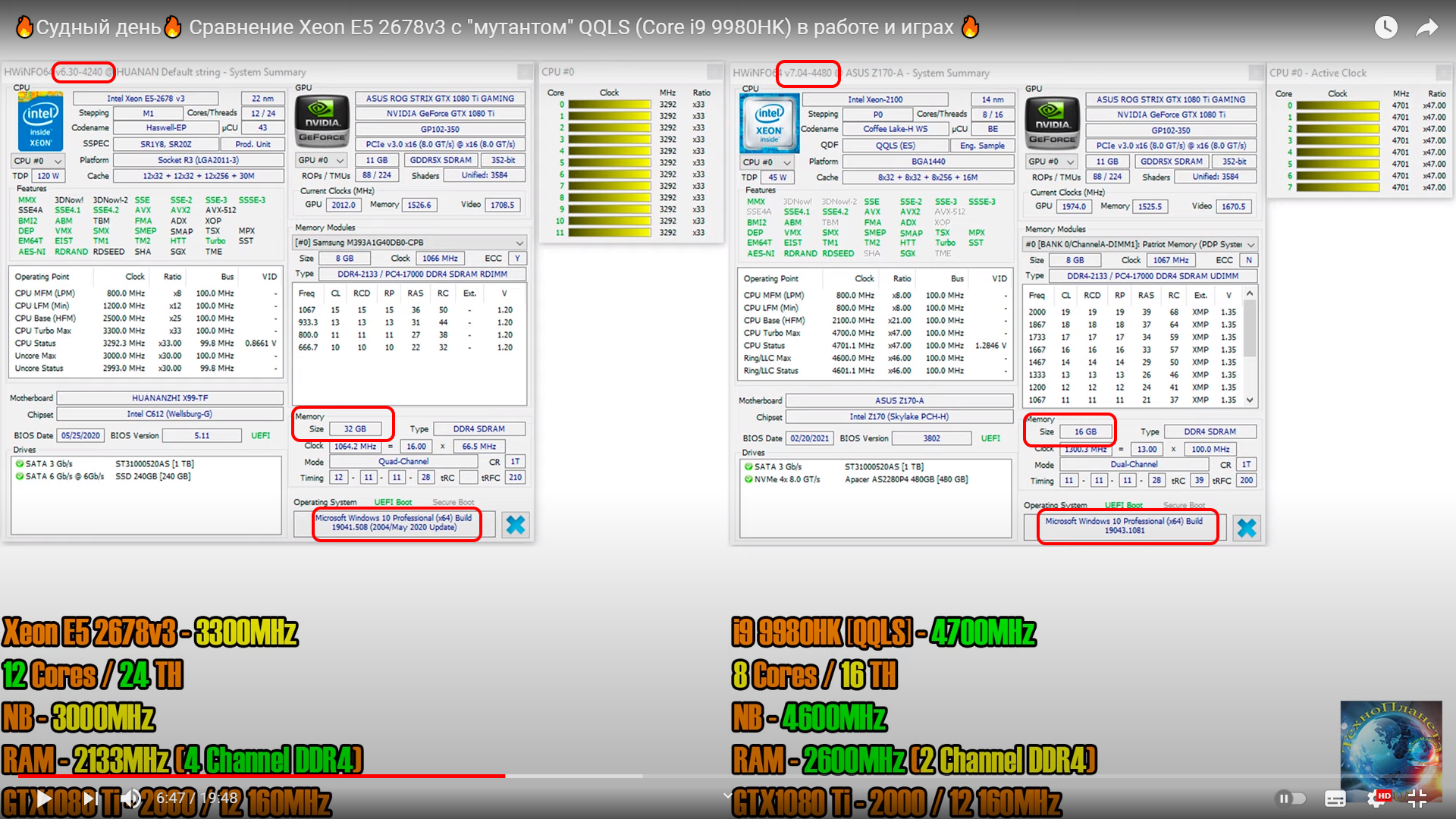Exit full screen mode
Image resolution: width=1456 pixels, height=819 pixels.
tap(1417, 798)
